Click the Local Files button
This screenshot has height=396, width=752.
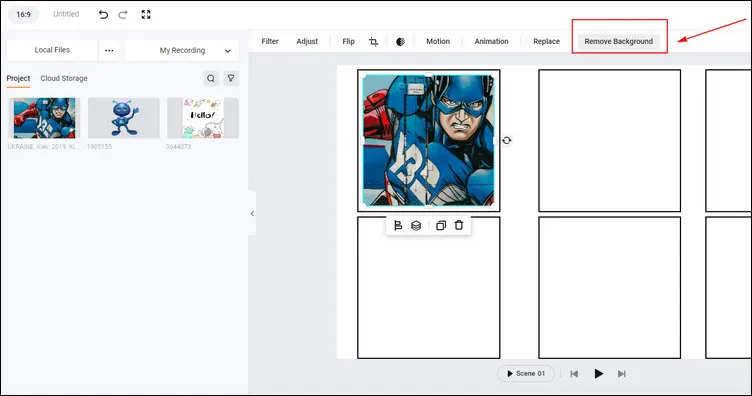(x=52, y=50)
